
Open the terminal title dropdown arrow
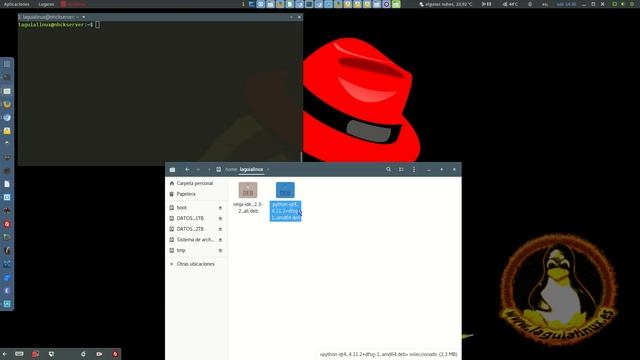[84, 17]
